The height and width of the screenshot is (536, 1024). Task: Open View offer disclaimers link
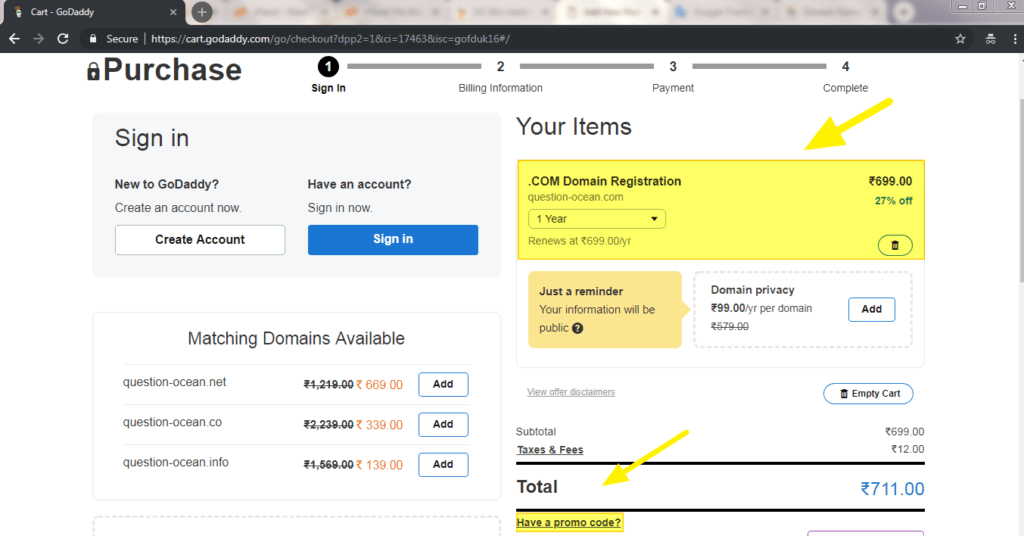pyautogui.click(x=571, y=392)
